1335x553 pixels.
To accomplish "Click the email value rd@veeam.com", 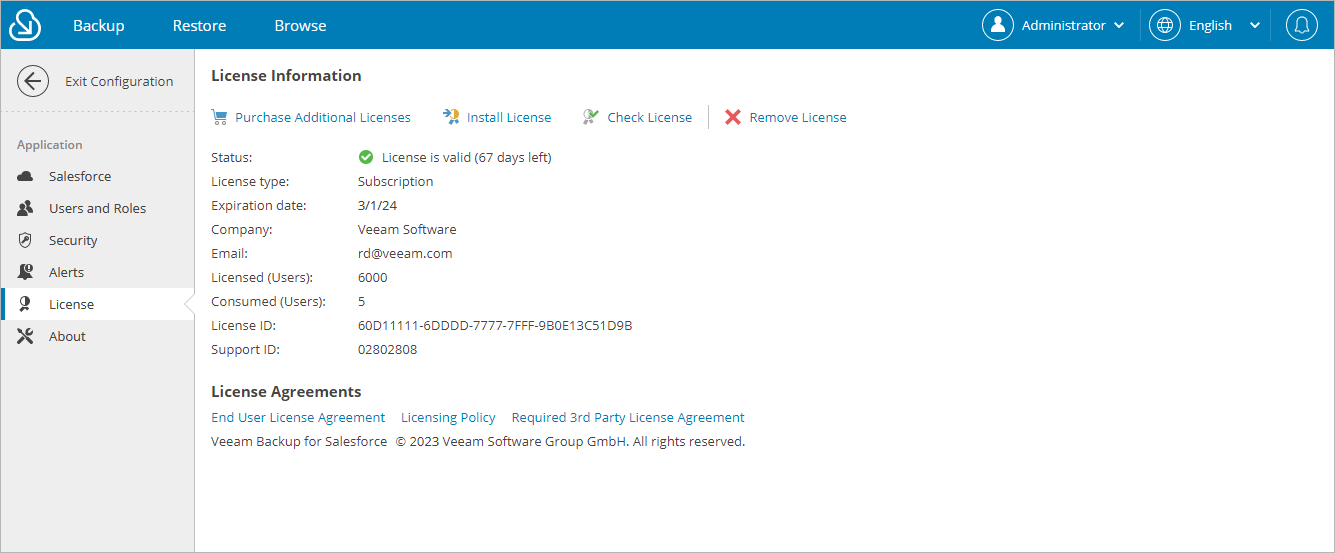I will coord(405,253).
